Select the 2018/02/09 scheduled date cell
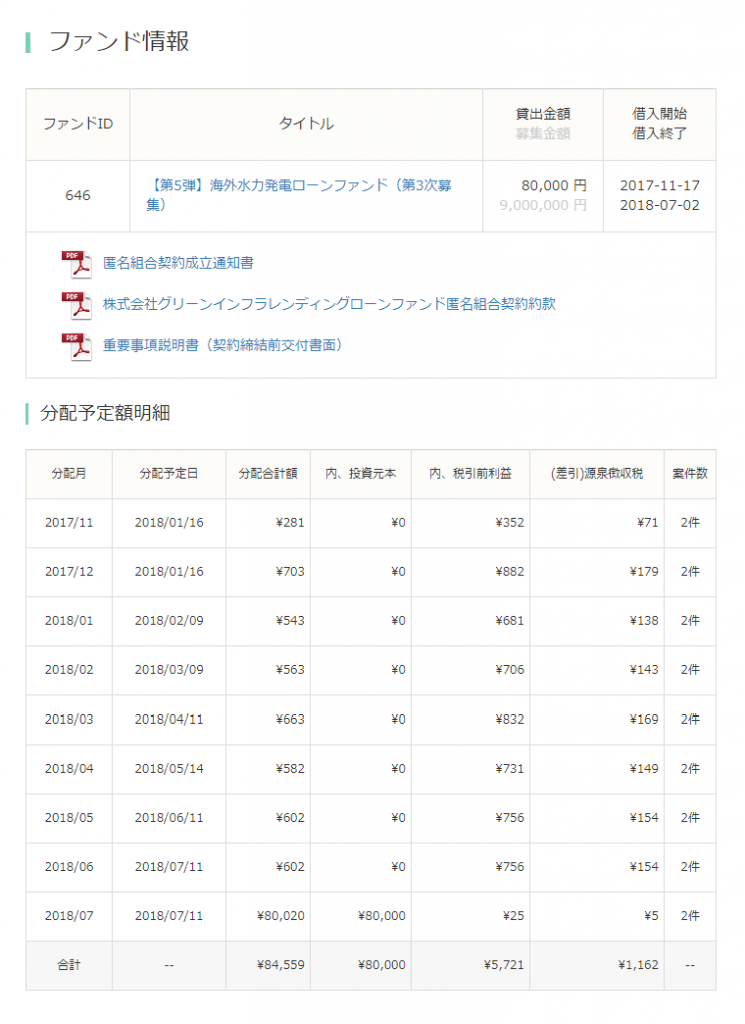This screenshot has width=745, height=1024. coord(169,621)
